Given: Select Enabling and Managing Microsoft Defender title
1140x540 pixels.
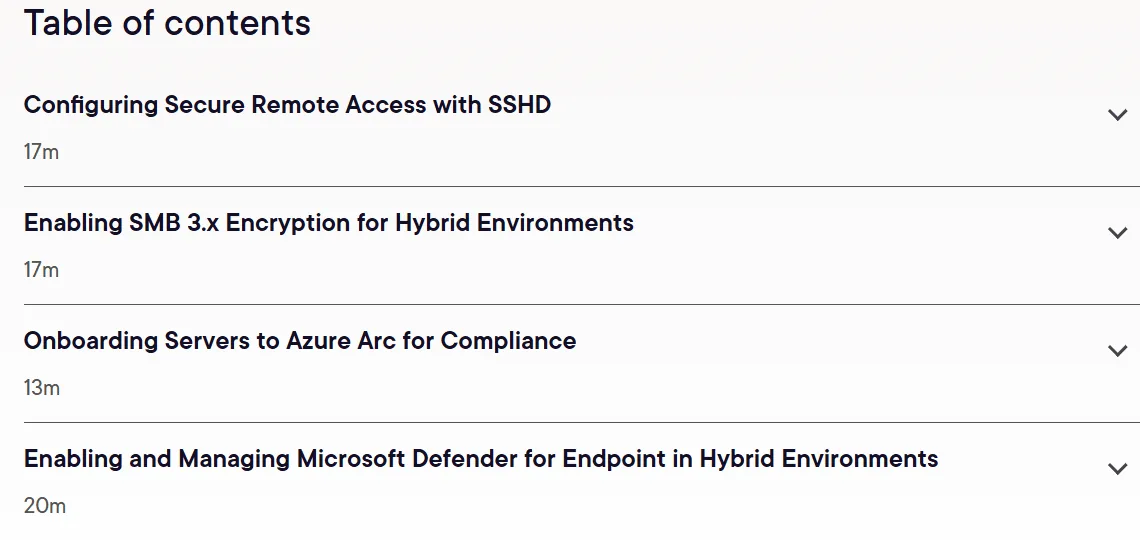Looking at the screenshot, I should pos(481,459).
